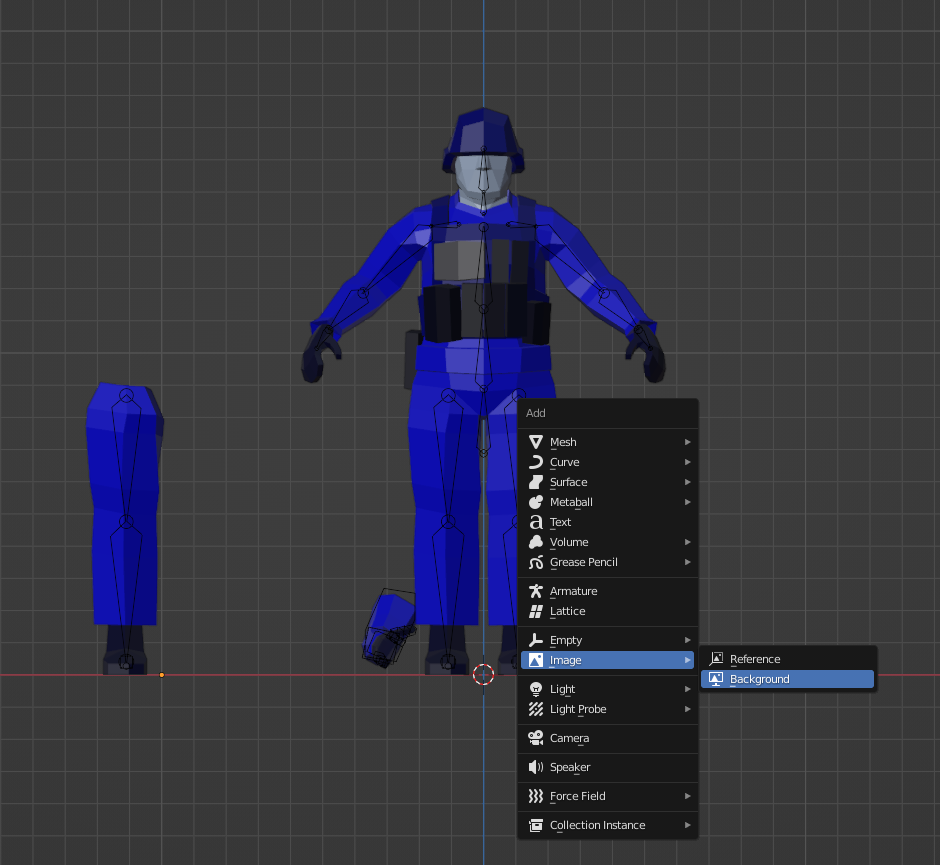940x865 pixels.
Task: Click the Curve icon in Add menu
Action: 536,462
